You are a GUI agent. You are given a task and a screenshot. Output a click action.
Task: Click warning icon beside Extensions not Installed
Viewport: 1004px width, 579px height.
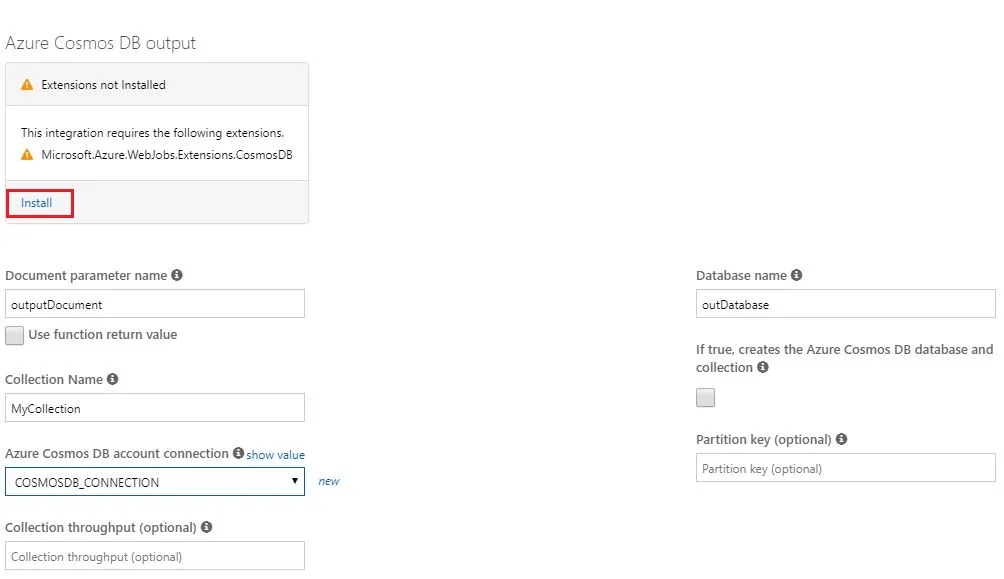coord(28,85)
